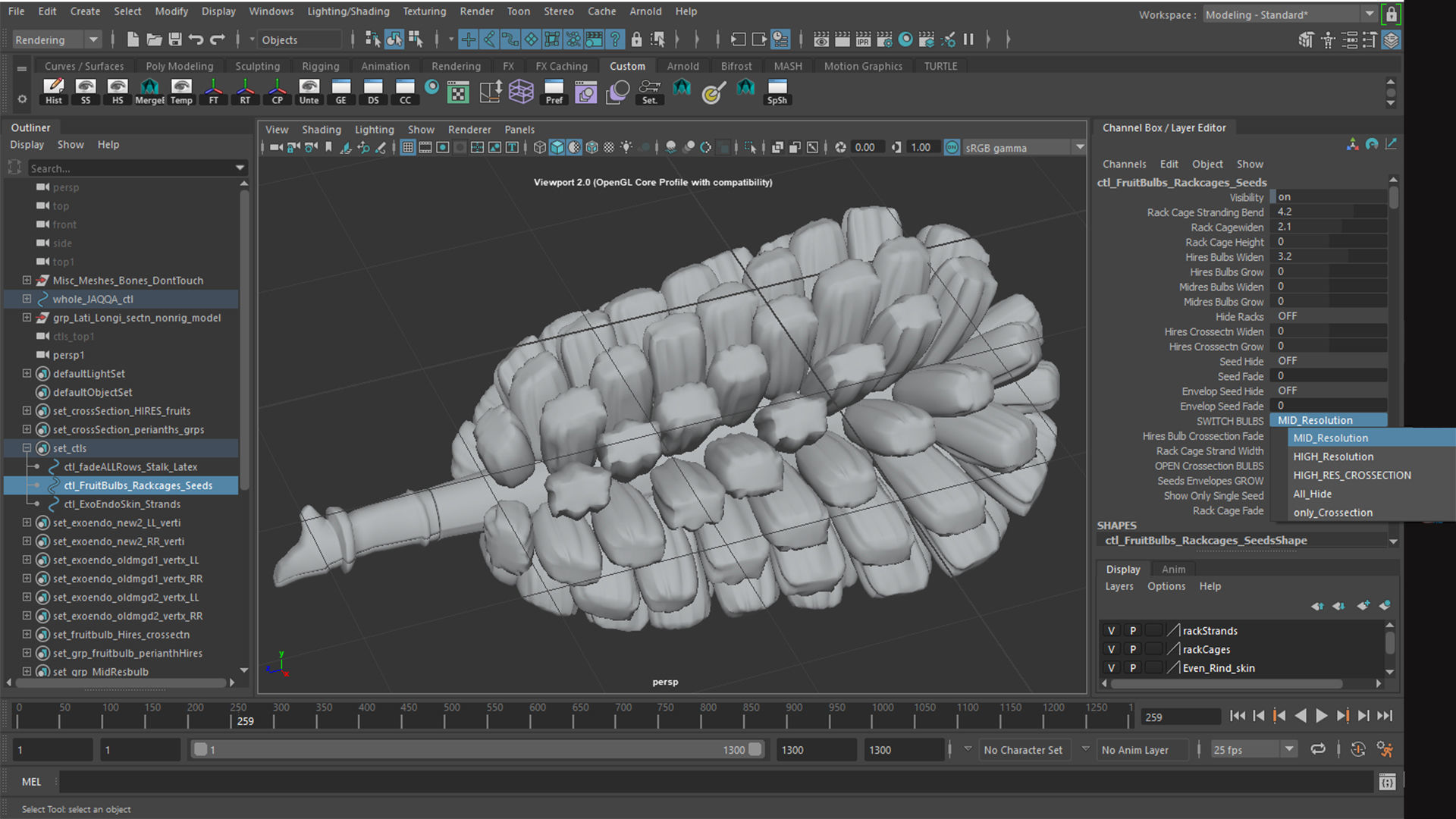Click the Merge shelf icon
This screenshot has width=1456, height=819.
pyautogui.click(x=149, y=91)
